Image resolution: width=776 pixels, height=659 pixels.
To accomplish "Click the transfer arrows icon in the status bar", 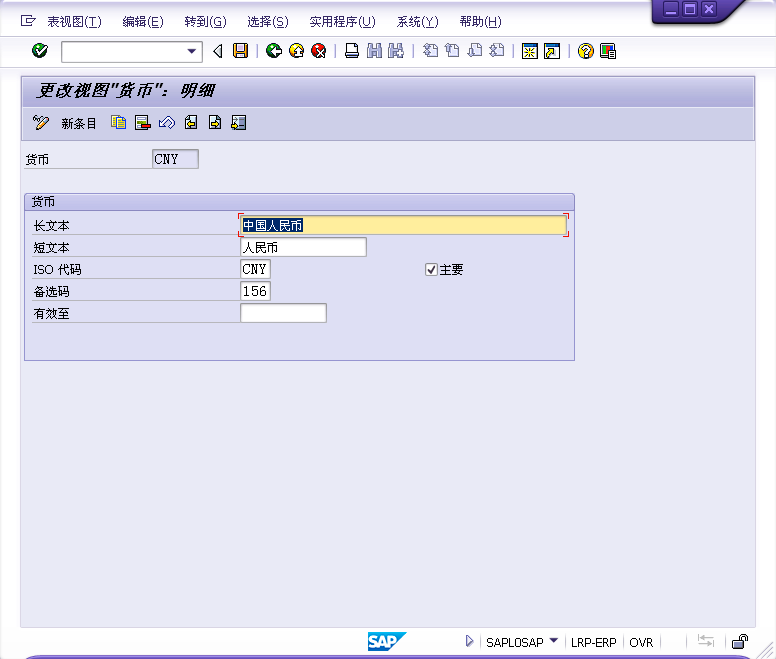I will pyautogui.click(x=706, y=641).
